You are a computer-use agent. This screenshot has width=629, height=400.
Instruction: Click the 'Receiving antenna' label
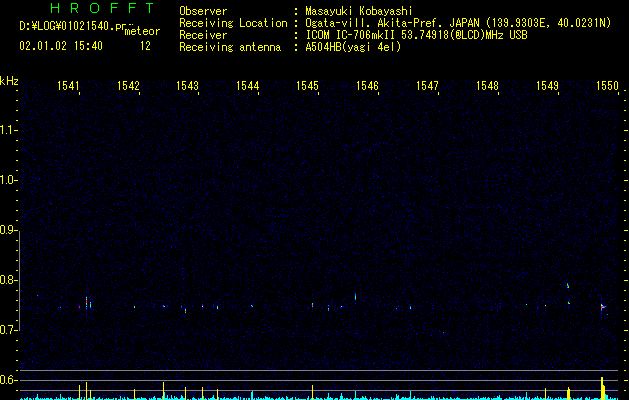click(x=230, y=47)
